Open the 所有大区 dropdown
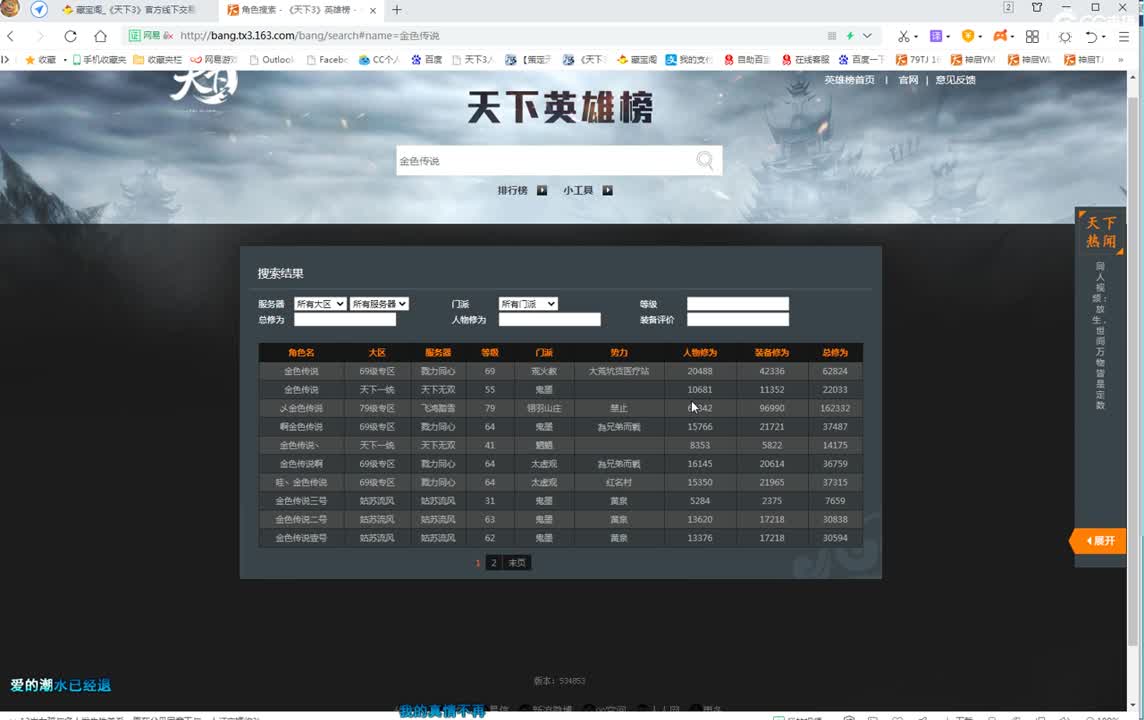Screen dimensions: 1144x720 tap(319, 303)
